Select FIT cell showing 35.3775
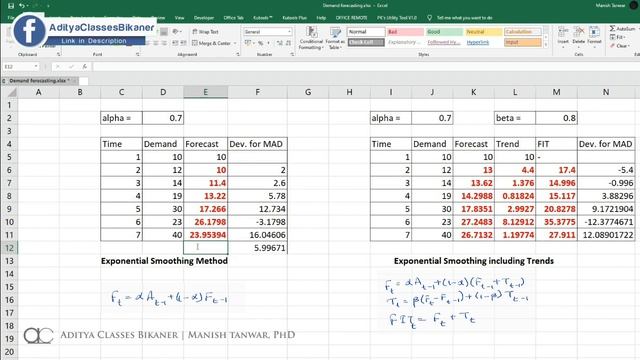Image resolution: width=640 pixels, height=360 pixels. point(556,222)
